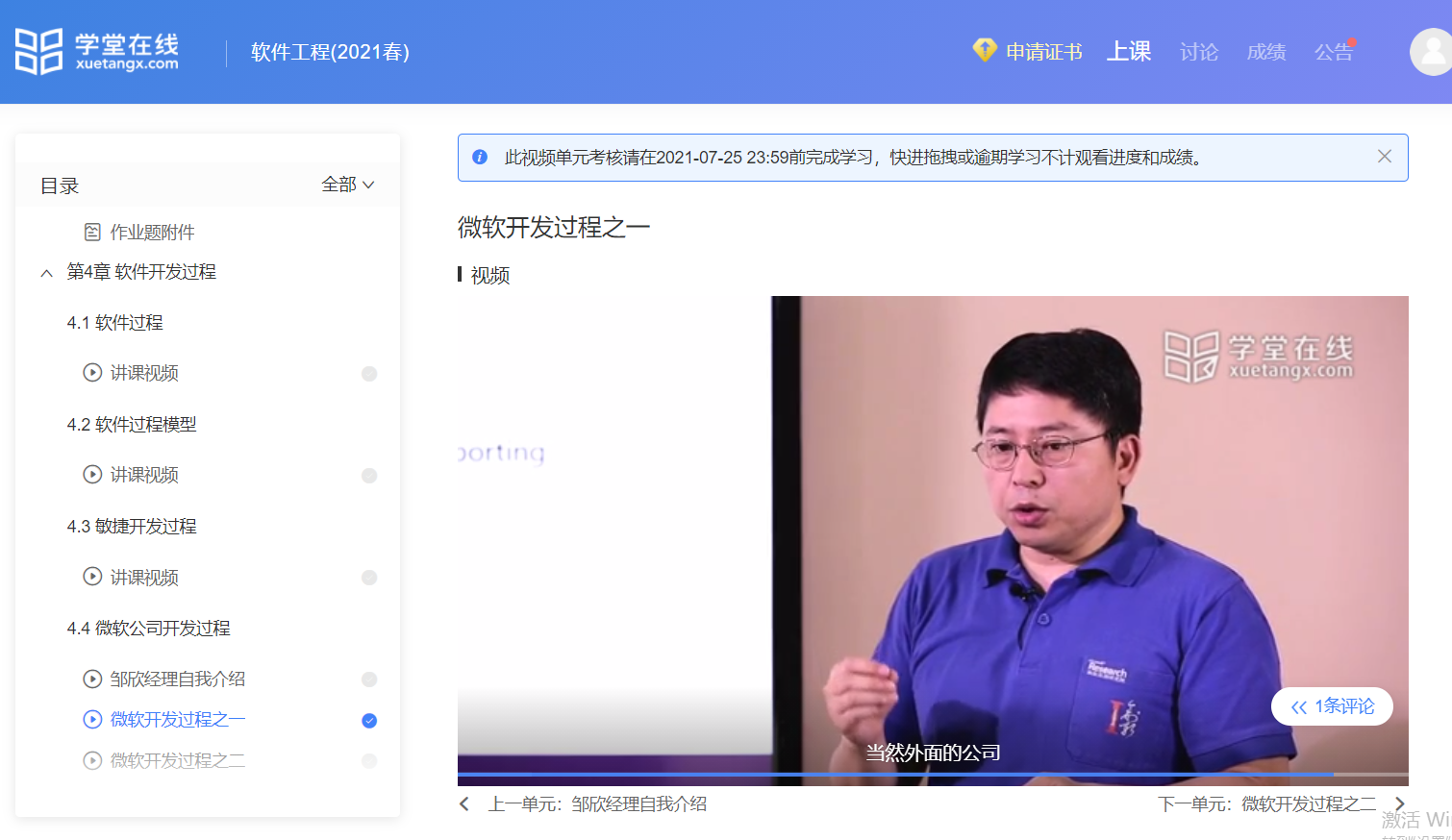Select section 4.4 微软公司开发过程
Screen dimensions: 1452x840
pos(149,629)
